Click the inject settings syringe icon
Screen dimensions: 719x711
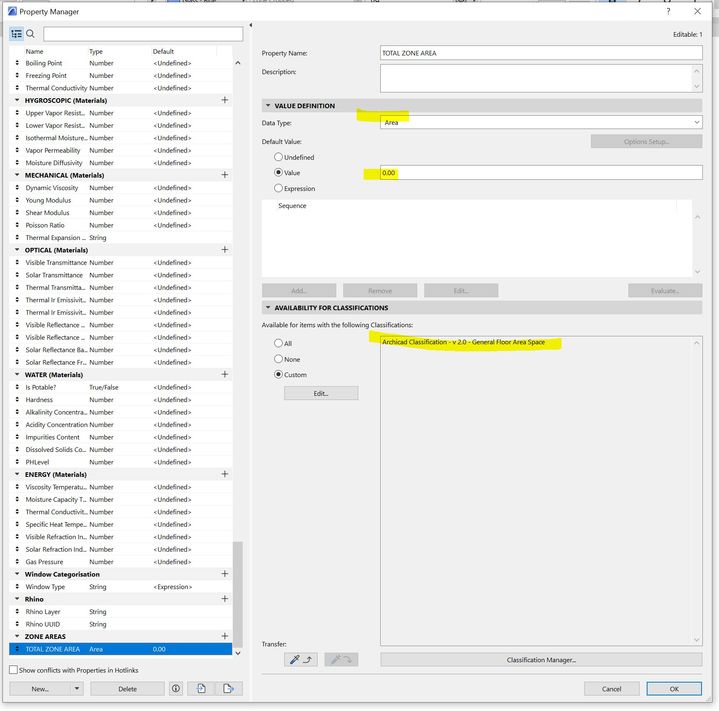click(341, 660)
